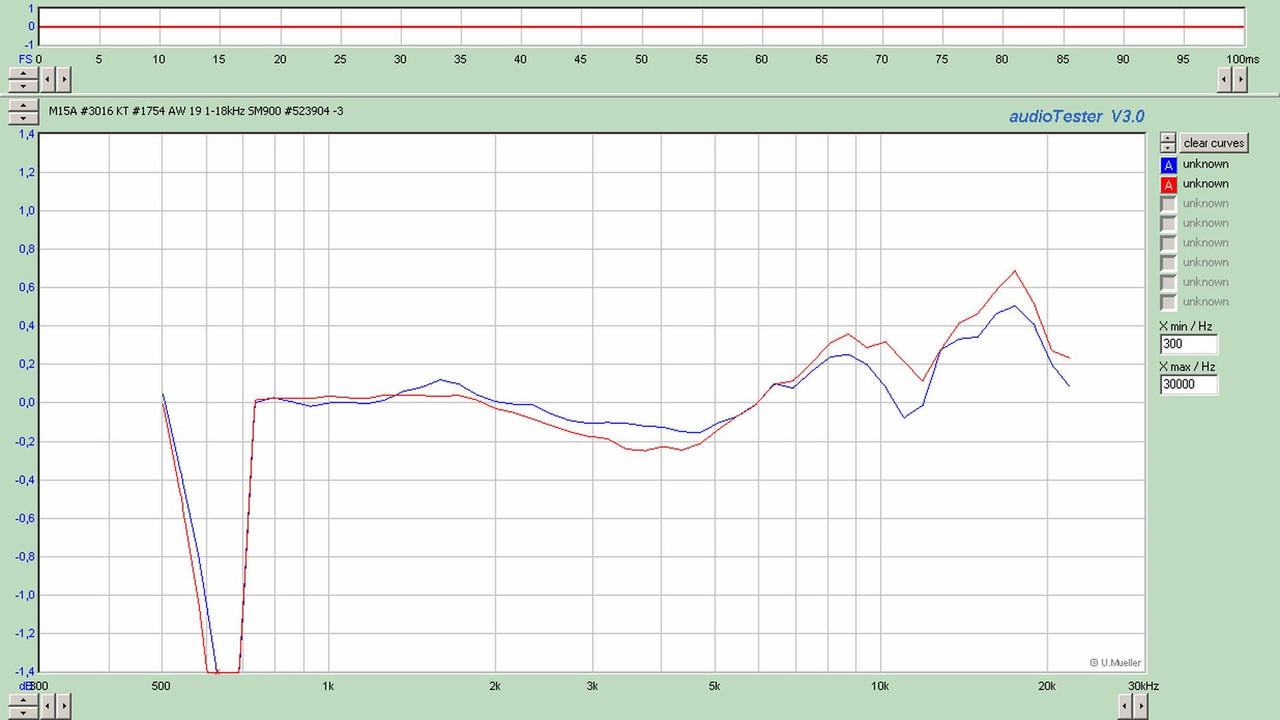1280x720 pixels.
Task: Click up arrow of curve selector stepper
Action: 1167,138
